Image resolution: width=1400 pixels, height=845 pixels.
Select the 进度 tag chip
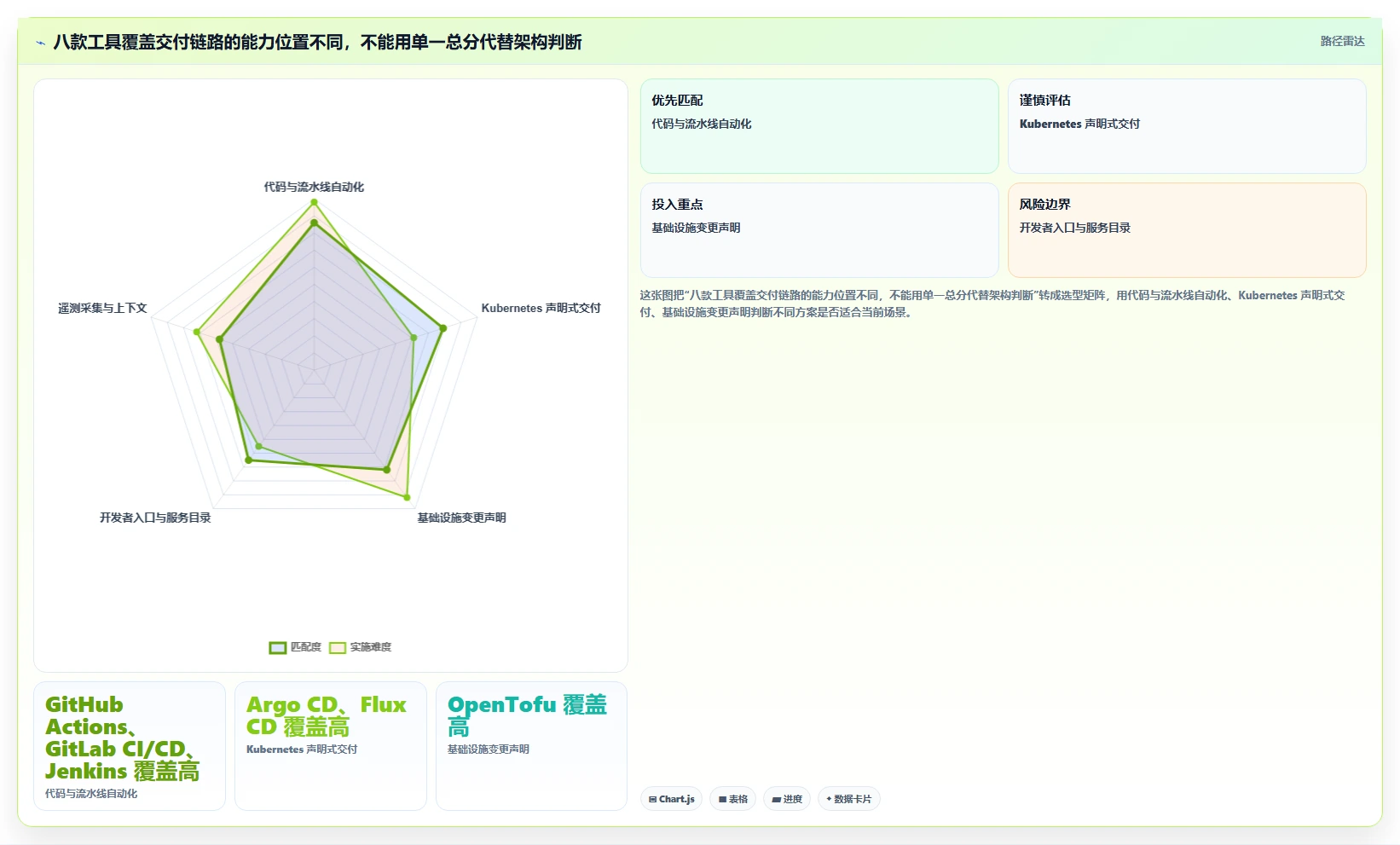[x=786, y=799]
